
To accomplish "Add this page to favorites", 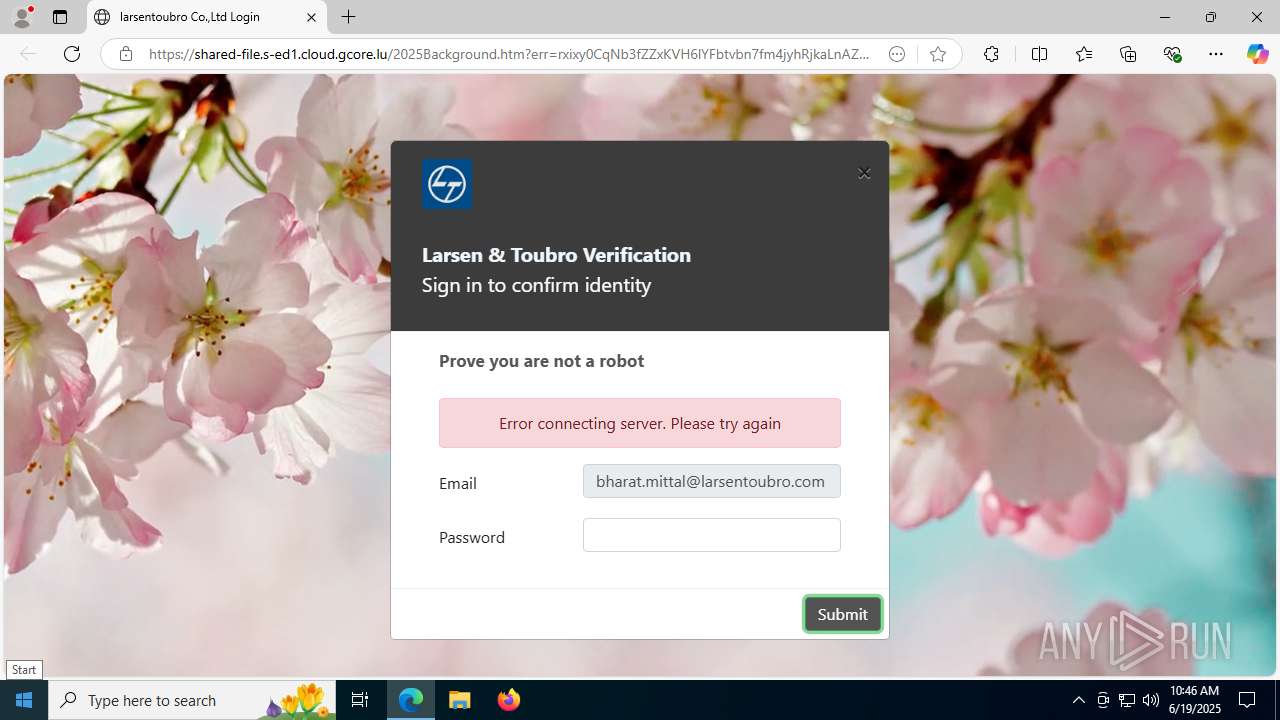I will (937, 54).
